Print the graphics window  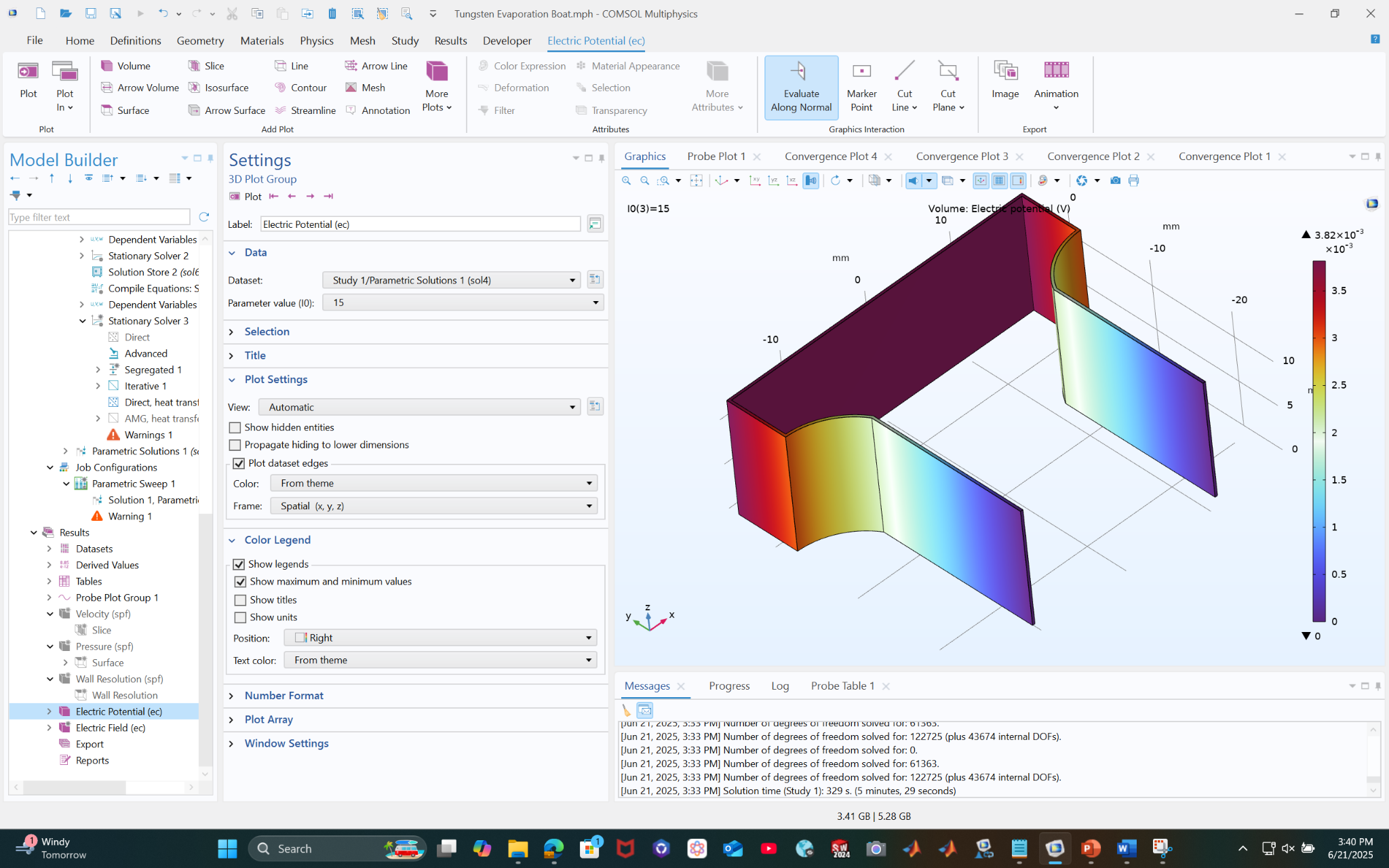point(1133,180)
